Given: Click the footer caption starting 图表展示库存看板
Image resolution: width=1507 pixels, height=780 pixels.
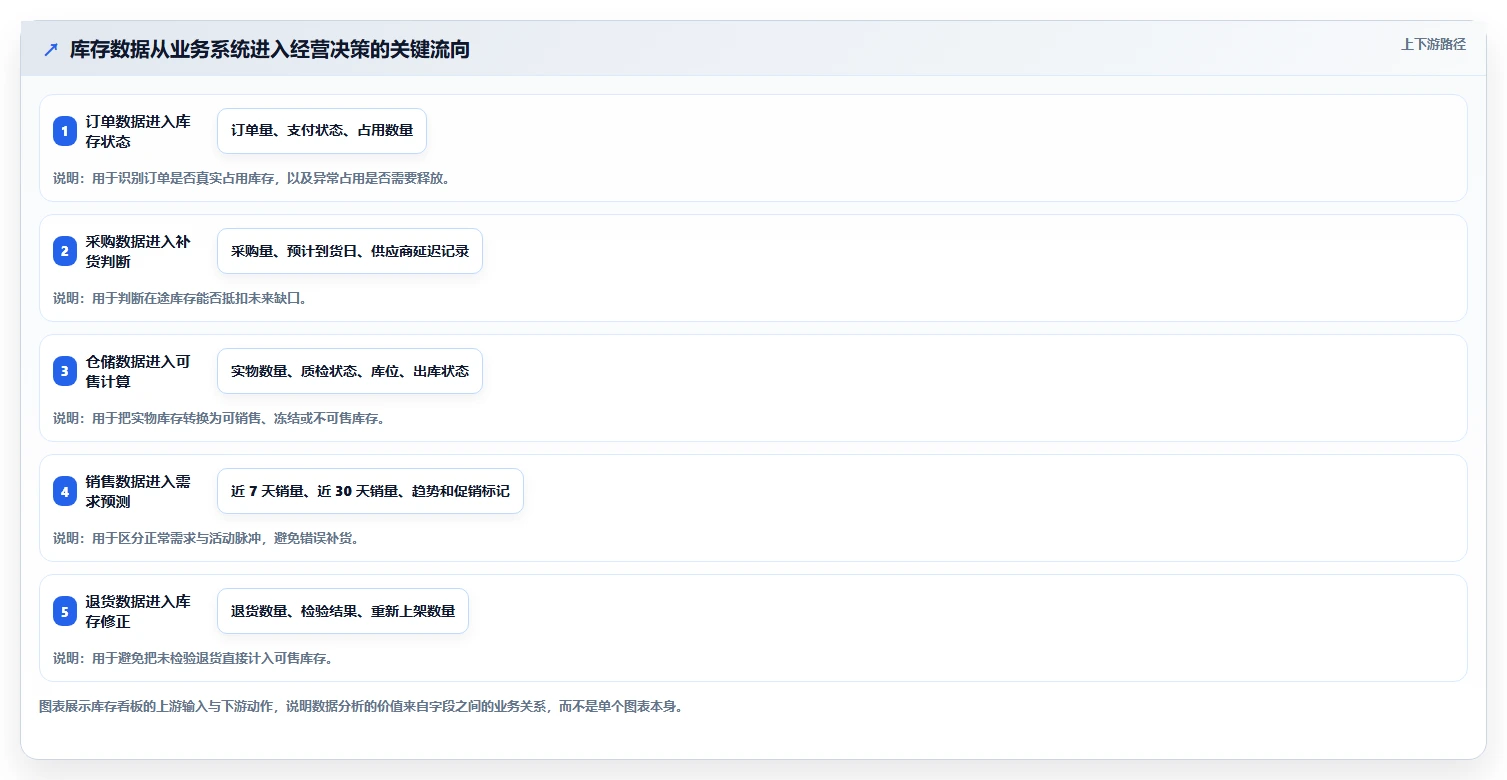Looking at the screenshot, I should (x=361, y=706).
